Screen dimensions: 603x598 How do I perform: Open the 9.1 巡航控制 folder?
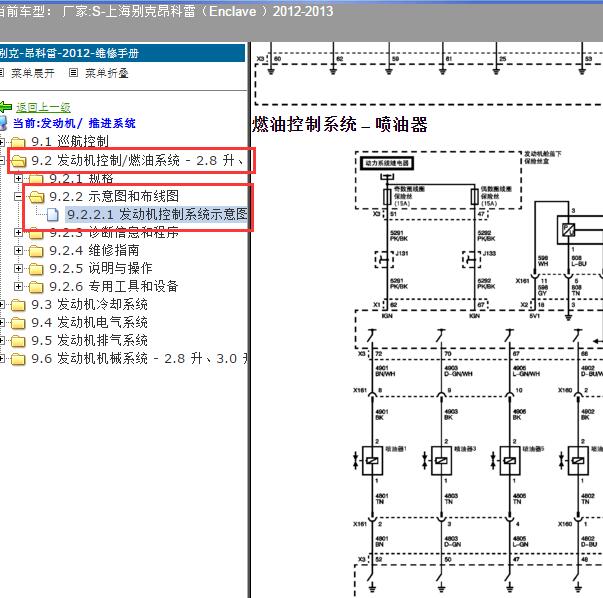tap(70, 142)
